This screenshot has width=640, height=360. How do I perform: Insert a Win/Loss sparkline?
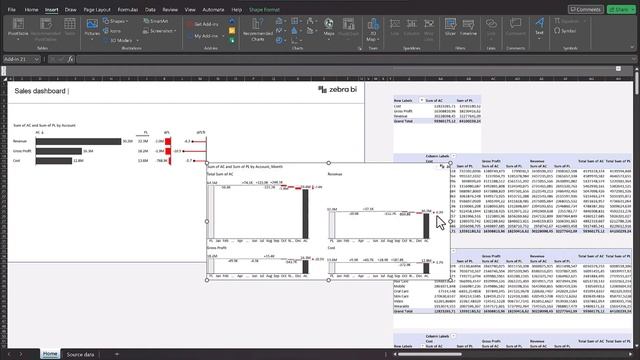tap(429, 29)
